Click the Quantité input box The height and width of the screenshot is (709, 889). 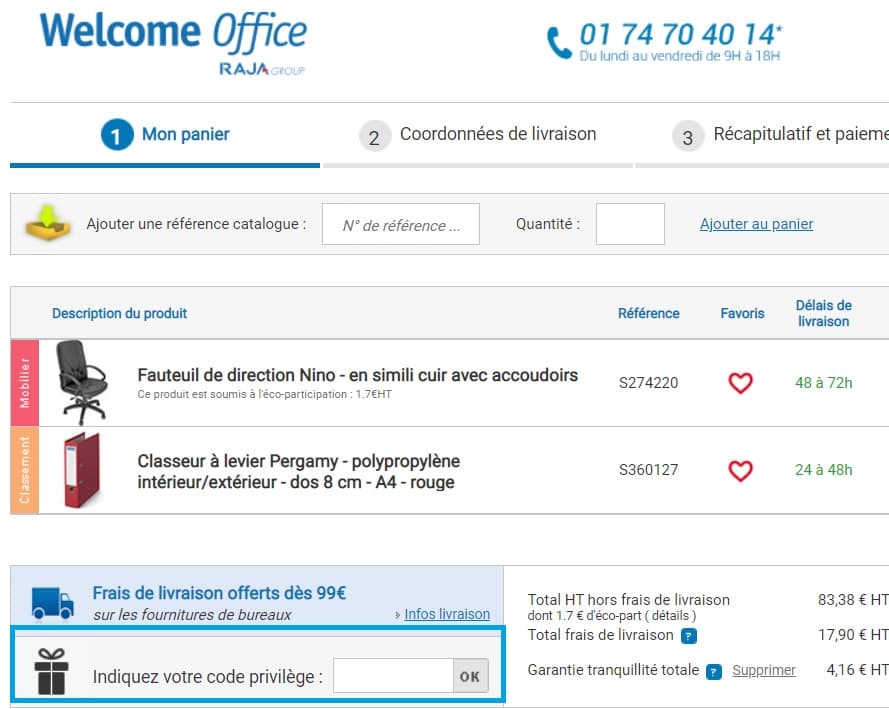coord(630,223)
